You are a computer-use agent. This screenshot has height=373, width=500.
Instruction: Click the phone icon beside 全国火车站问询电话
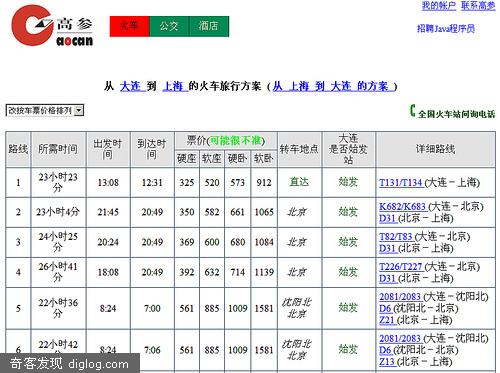(413, 111)
